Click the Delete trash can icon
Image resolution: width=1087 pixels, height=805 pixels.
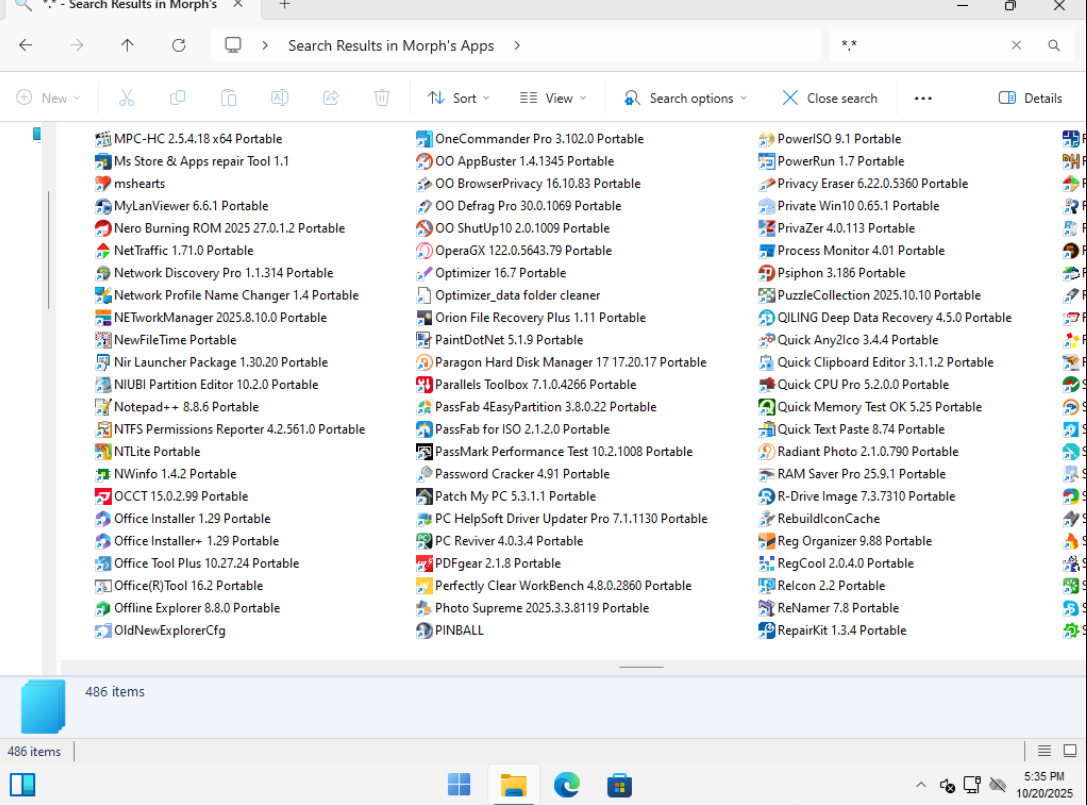coord(382,98)
